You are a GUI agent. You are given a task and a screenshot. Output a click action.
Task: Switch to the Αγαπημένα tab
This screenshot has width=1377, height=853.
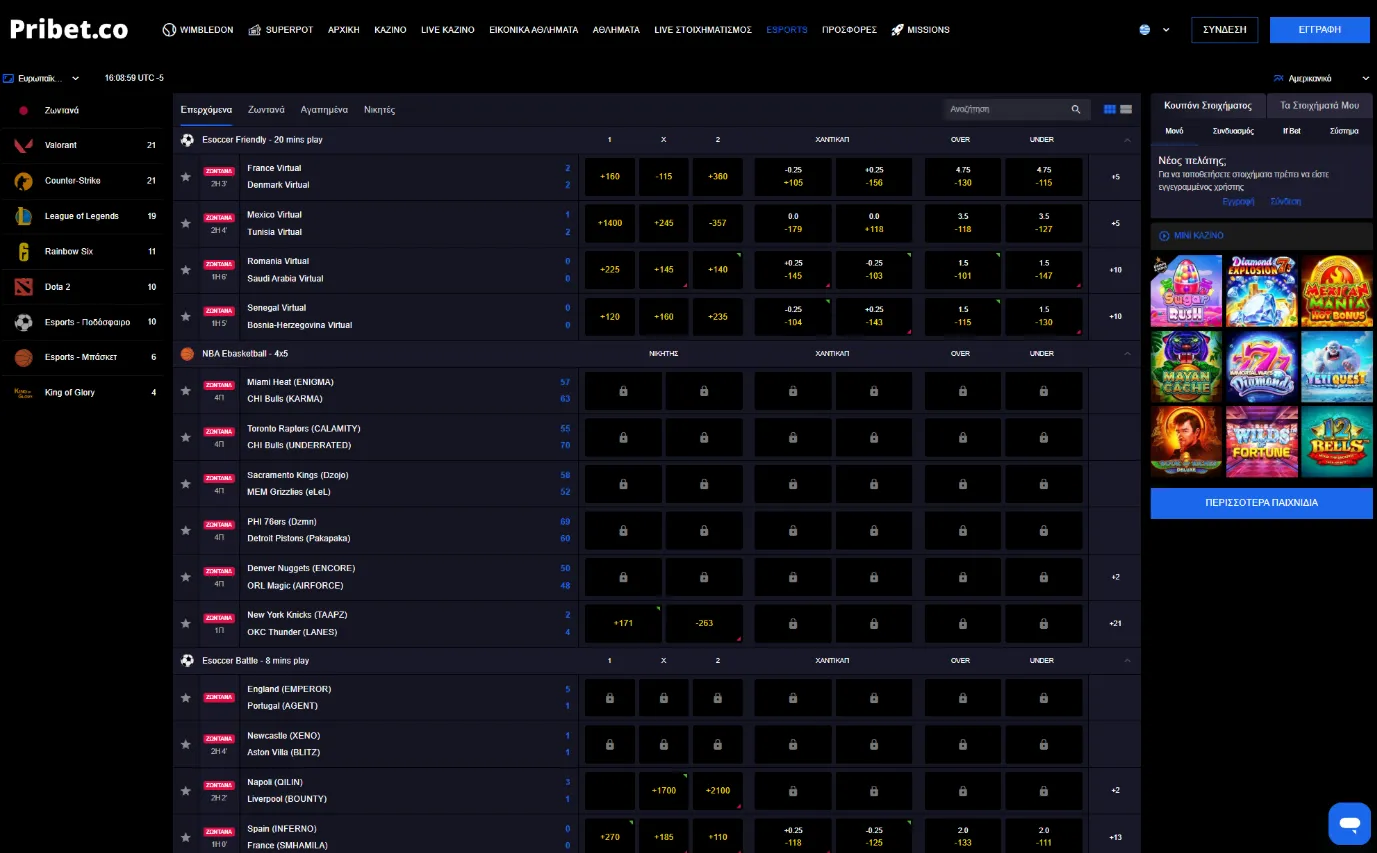(324, 110)
